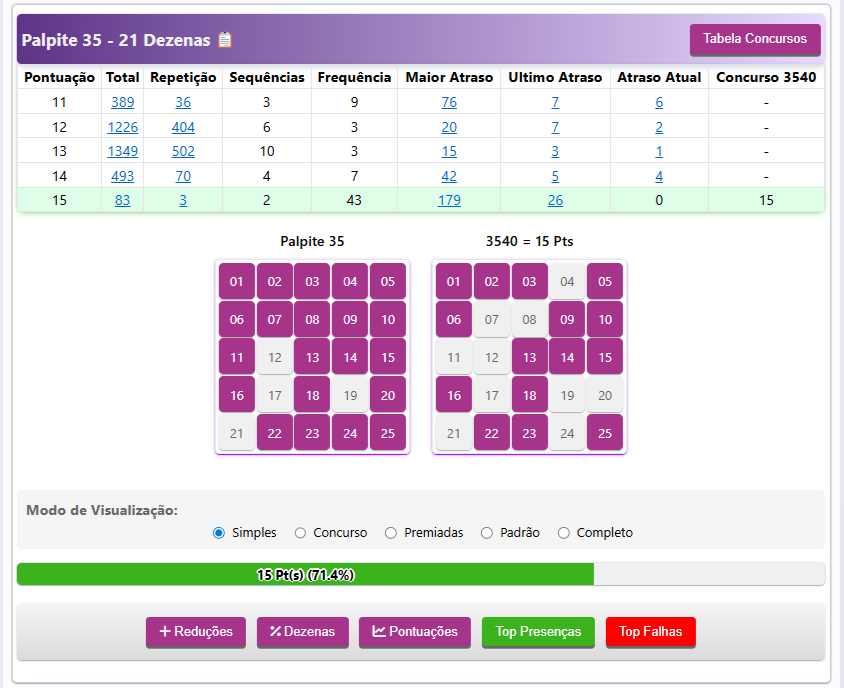Image resolution: width=844 pixels, height=688 pixels.
Task: Click number 04 in the 3540 result grid
Action: pos(567,281)
